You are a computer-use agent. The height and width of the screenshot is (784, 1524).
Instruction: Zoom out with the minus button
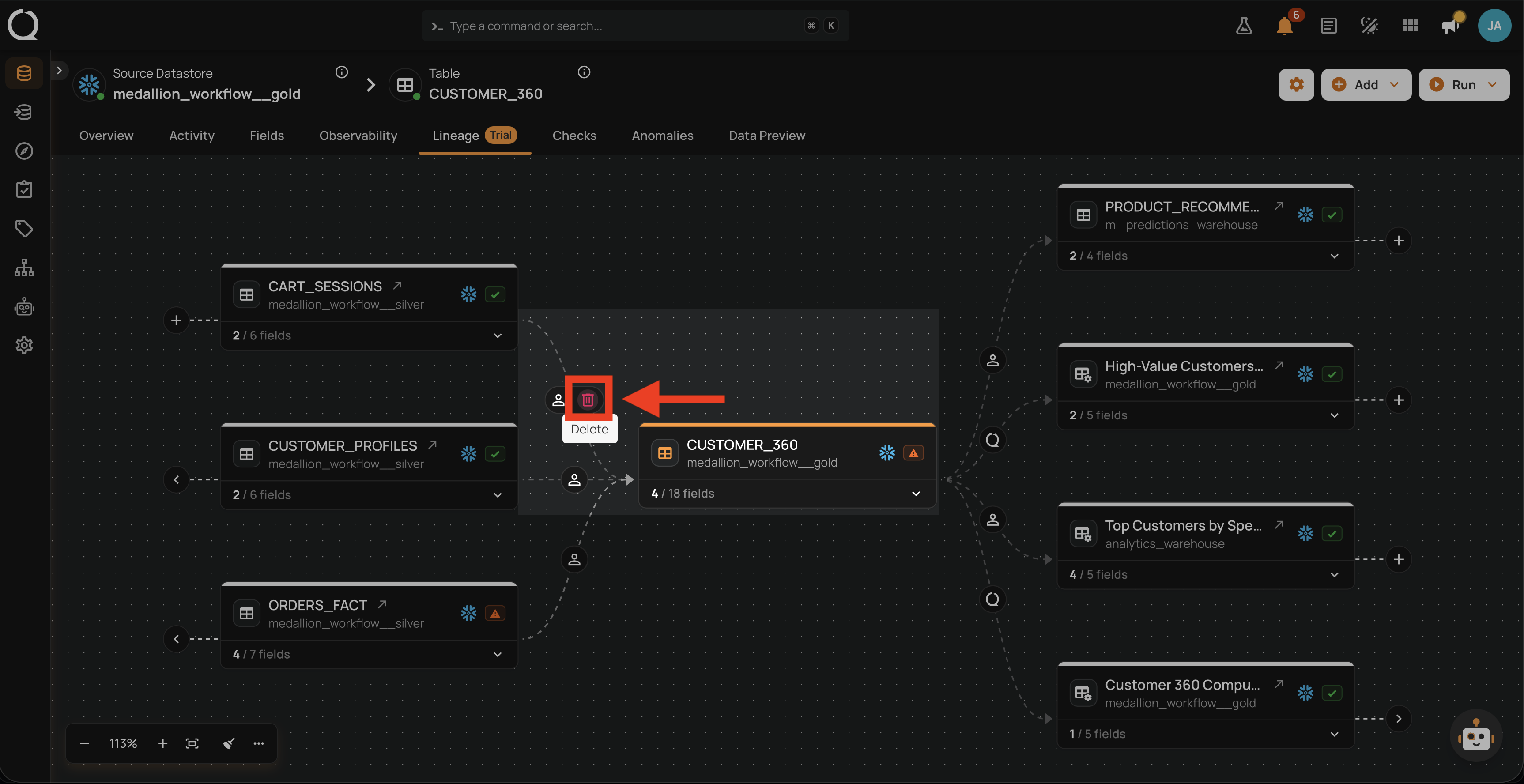(x=85, y=743)
